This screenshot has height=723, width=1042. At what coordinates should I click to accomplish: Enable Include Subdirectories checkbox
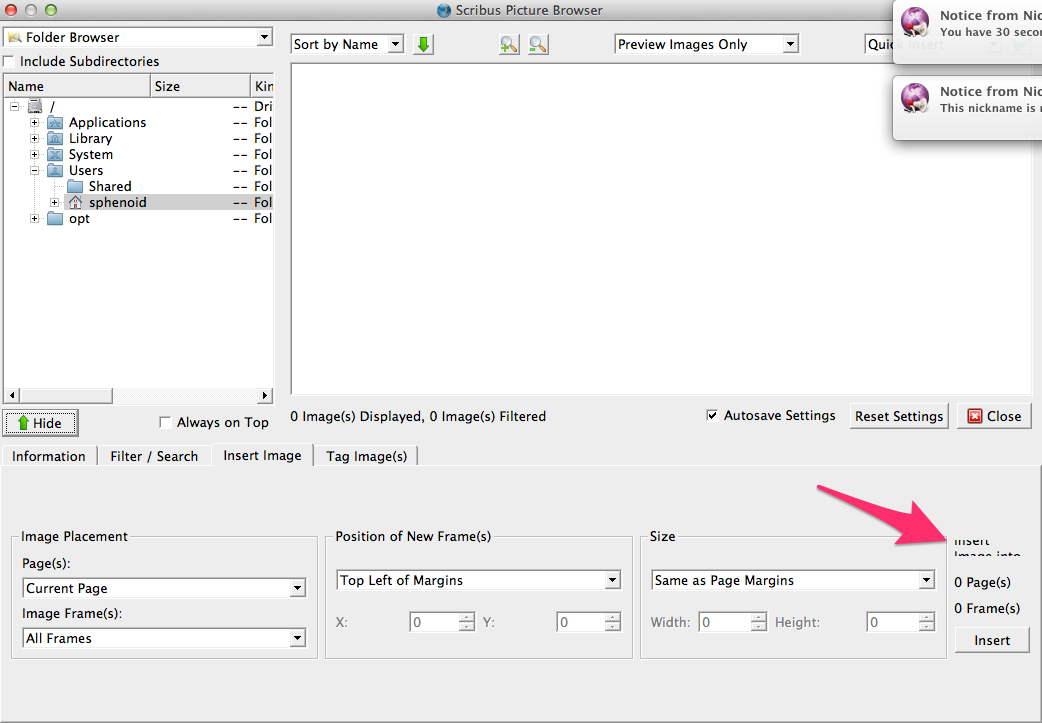point(10,62)
